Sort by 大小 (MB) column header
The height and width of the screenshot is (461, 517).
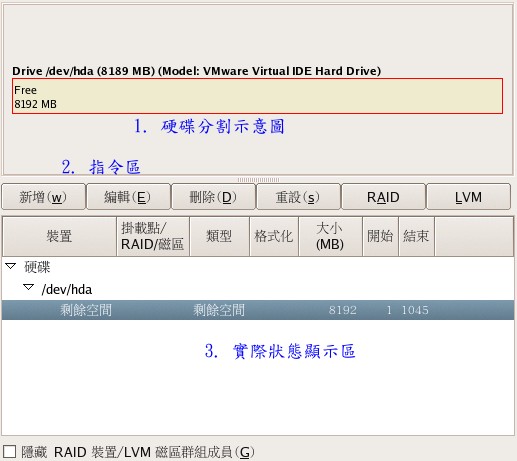tap(330, 236)
